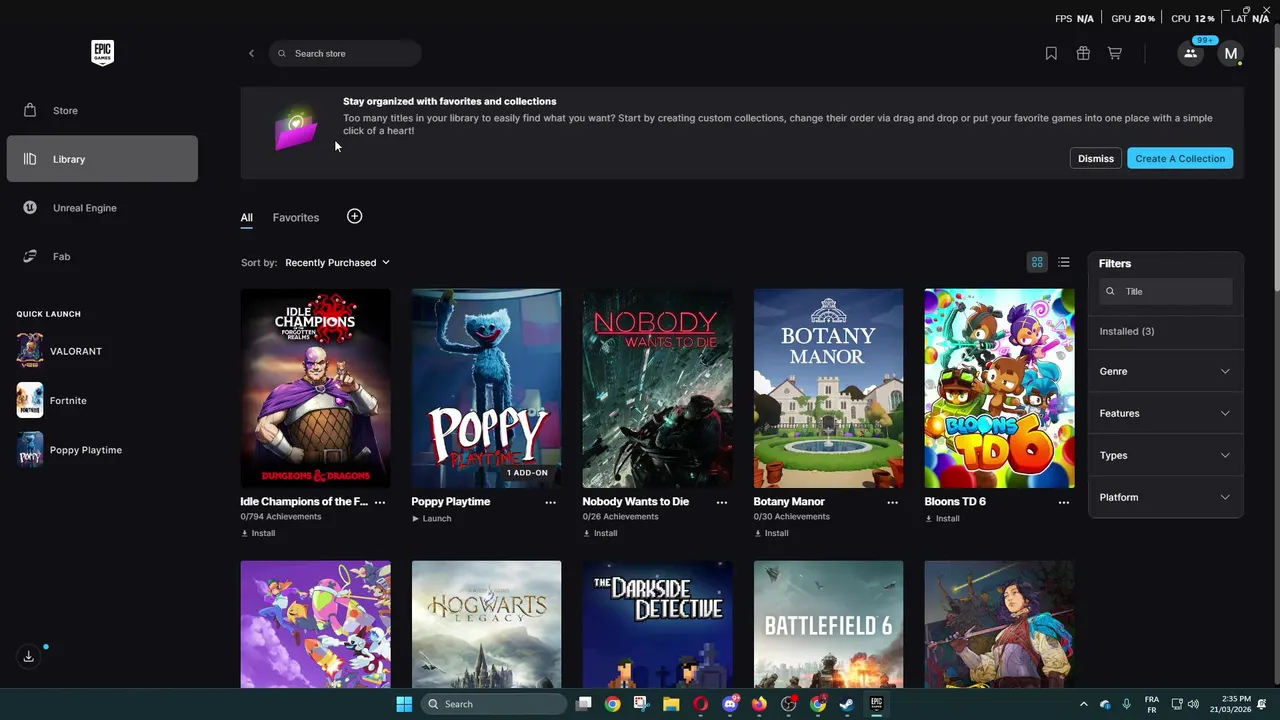The width and height of the screenshot is (1280, 720).
Task: Go back with the back arrow
Action: click(x=251, y=53)
